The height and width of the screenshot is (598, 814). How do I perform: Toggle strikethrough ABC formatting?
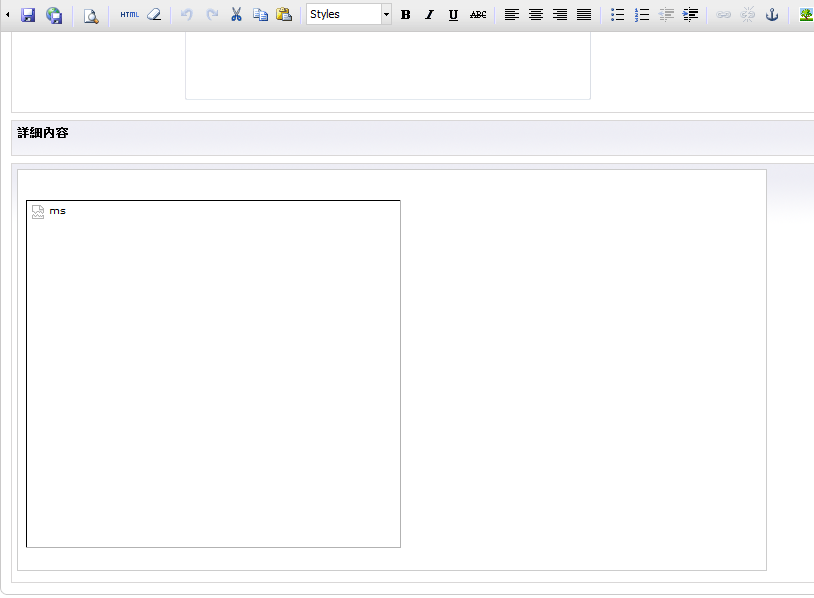pos(478,15)
